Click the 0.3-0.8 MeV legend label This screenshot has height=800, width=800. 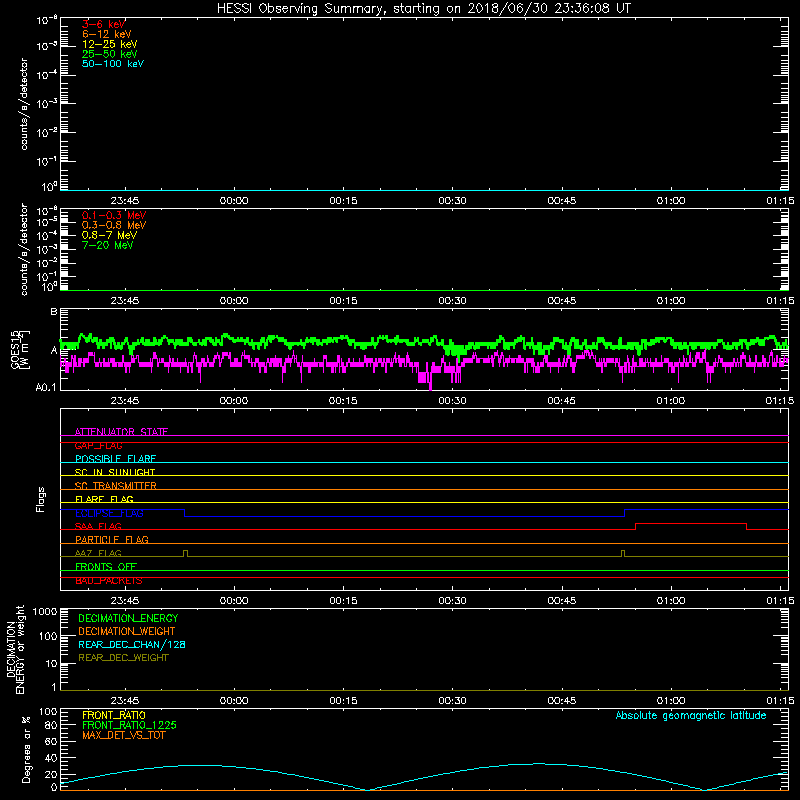(x=114, y=225)
